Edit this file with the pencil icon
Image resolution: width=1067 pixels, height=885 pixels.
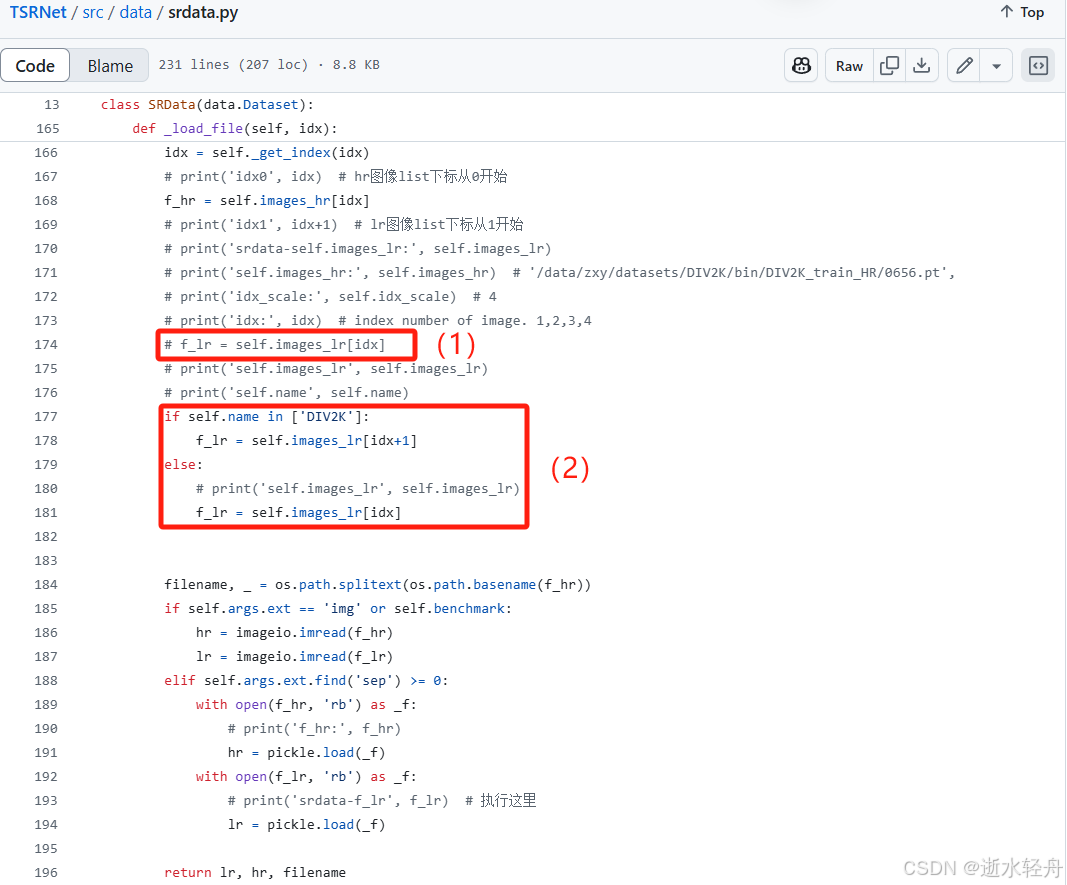(x=963, y=65)
